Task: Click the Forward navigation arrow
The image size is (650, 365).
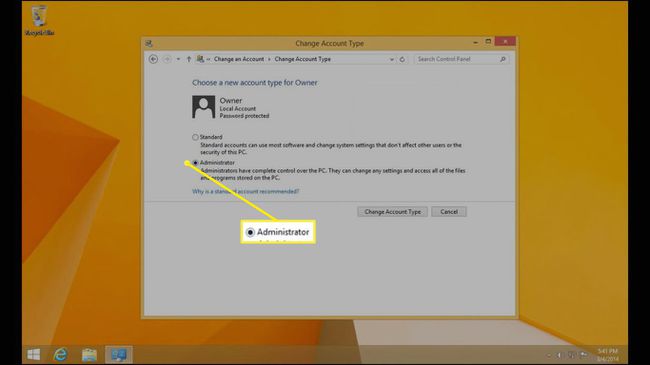Action: 167,59
